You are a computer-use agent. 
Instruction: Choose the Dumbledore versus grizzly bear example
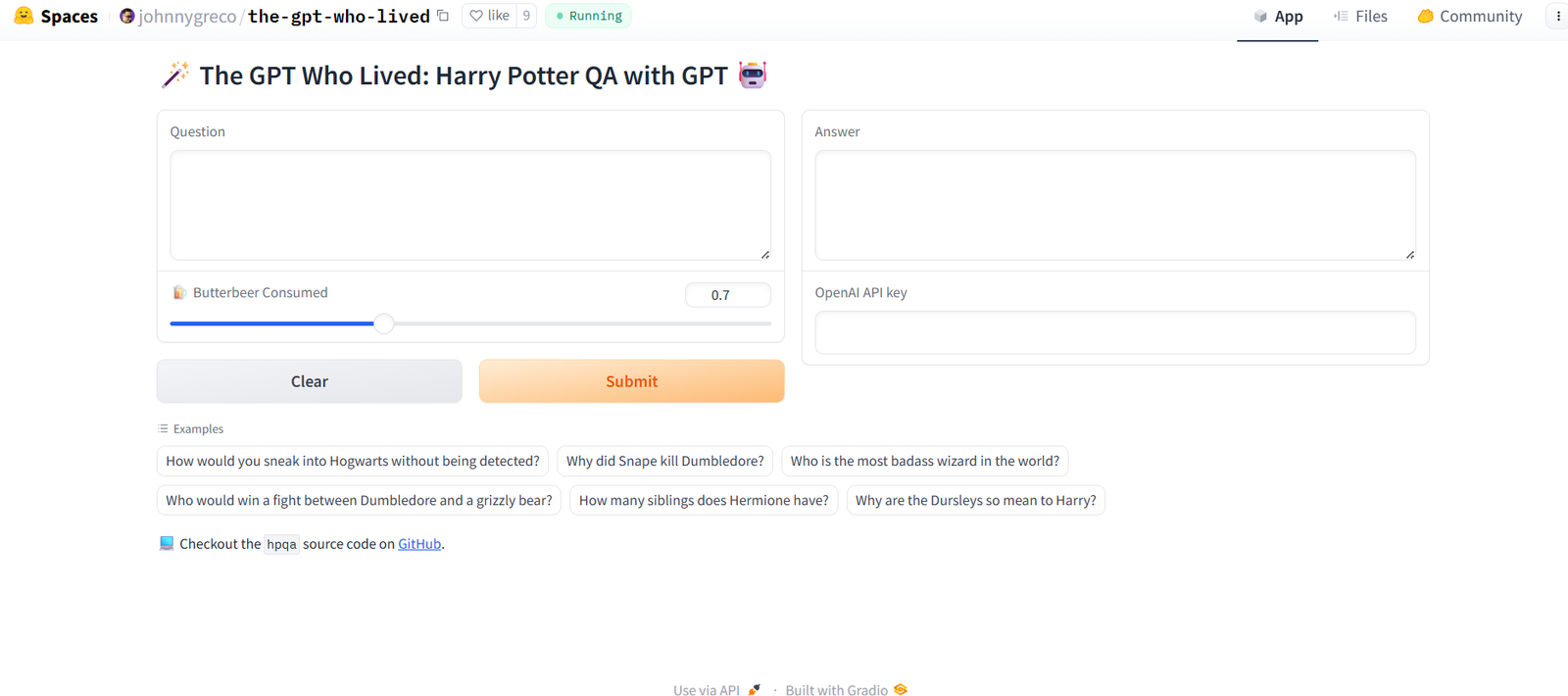tap(359, 500)
